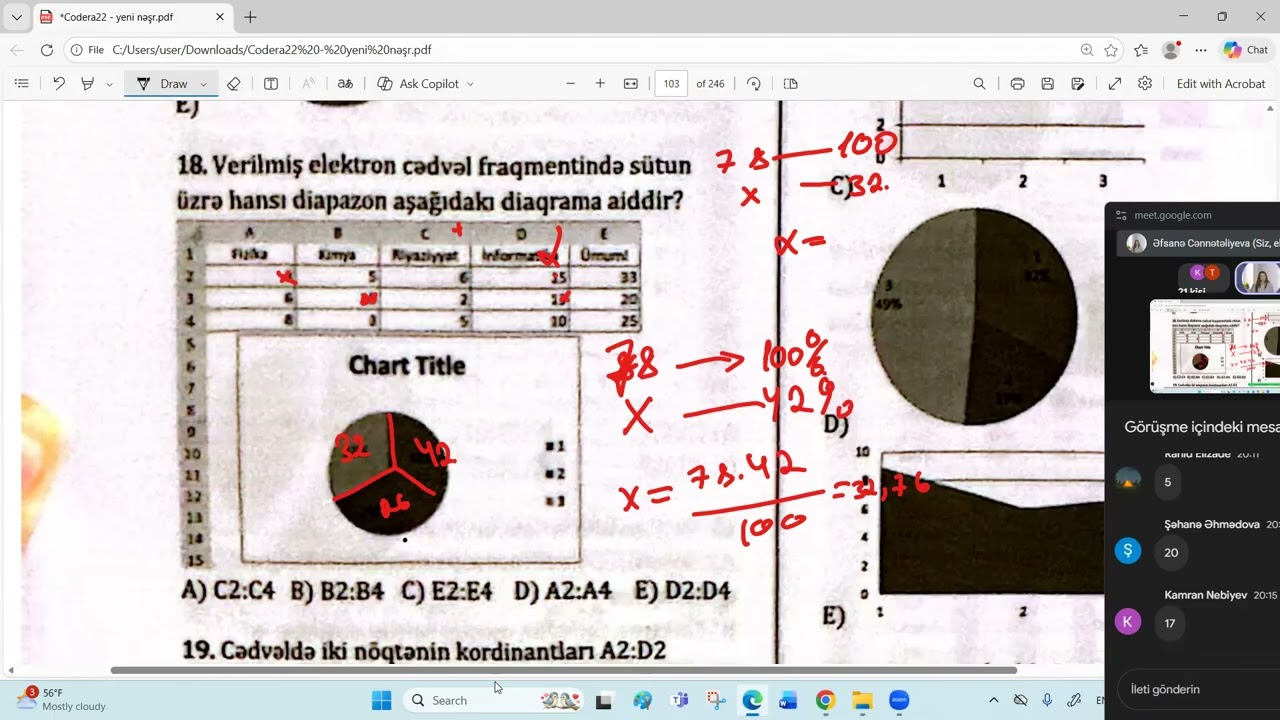Open Zoom from the taskbar
This screenshot has width=1280, height=720.
click(x=899, y=700)
